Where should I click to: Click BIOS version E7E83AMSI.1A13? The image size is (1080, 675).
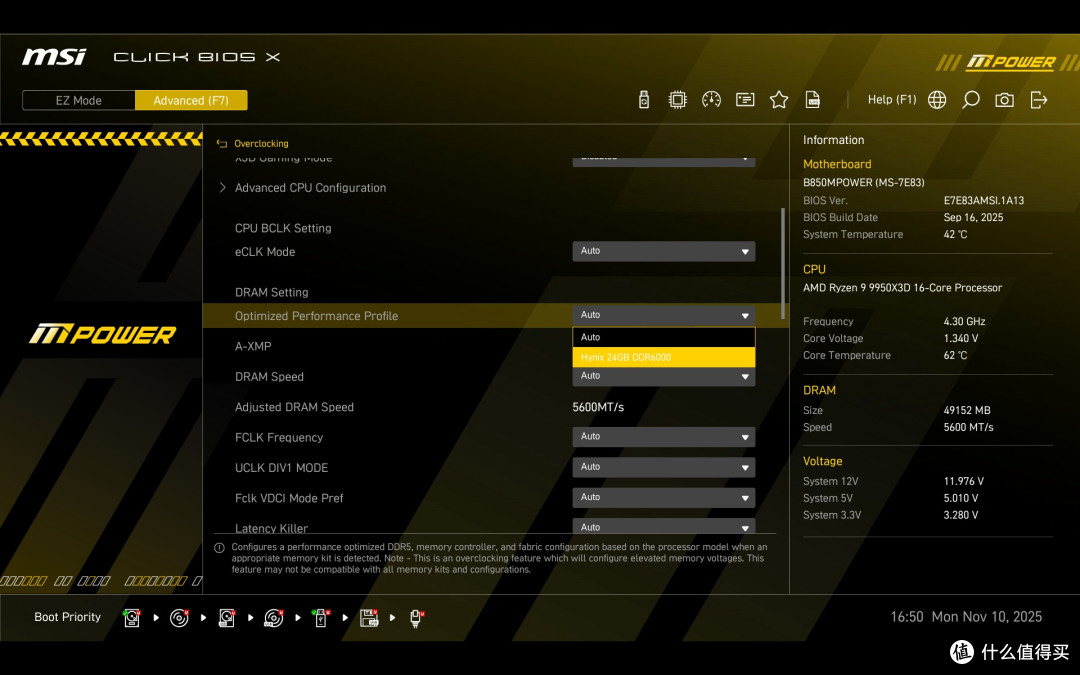984,200
